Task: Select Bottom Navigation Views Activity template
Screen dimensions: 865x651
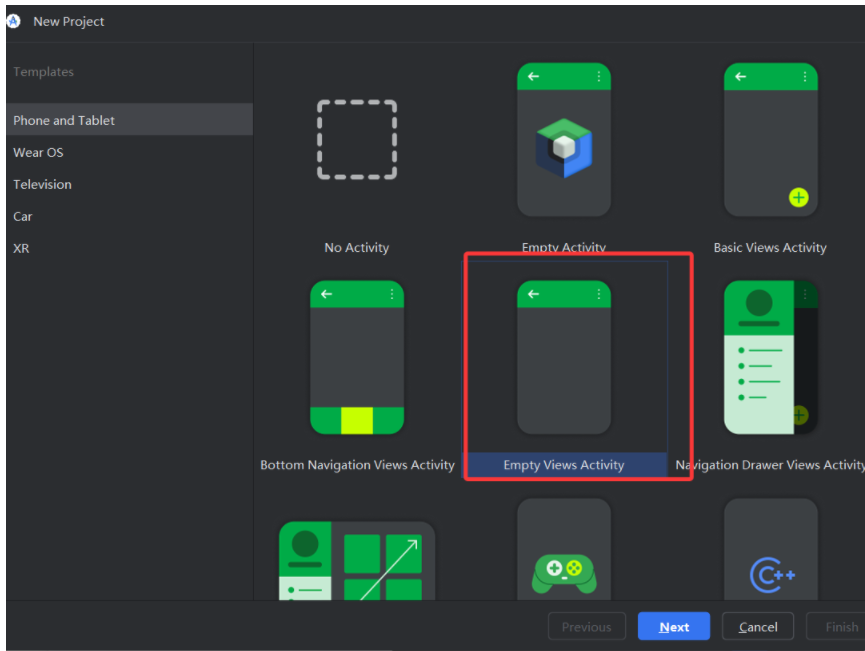Action: (x=357, y=357)
